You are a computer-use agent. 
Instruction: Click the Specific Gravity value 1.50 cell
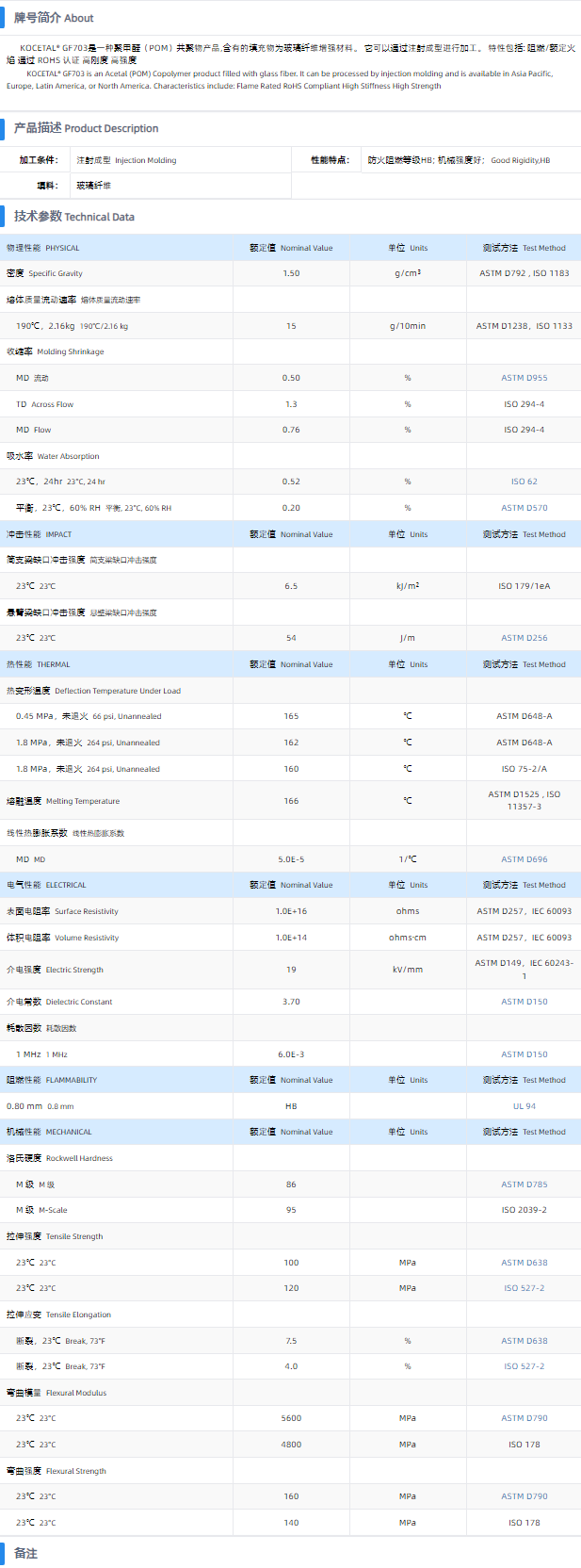(x=291, y=273)
